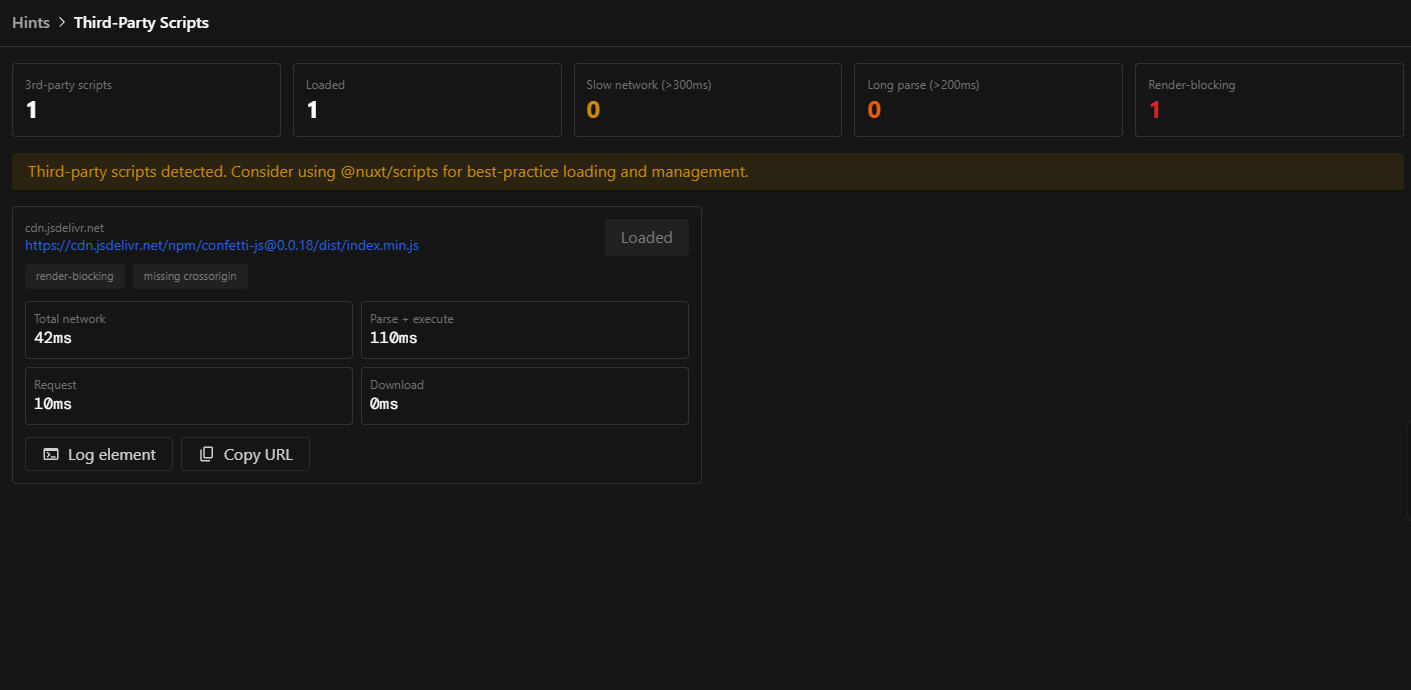
Task: Click the Loaded summary stat card
Action: click(x=427, y=100)
